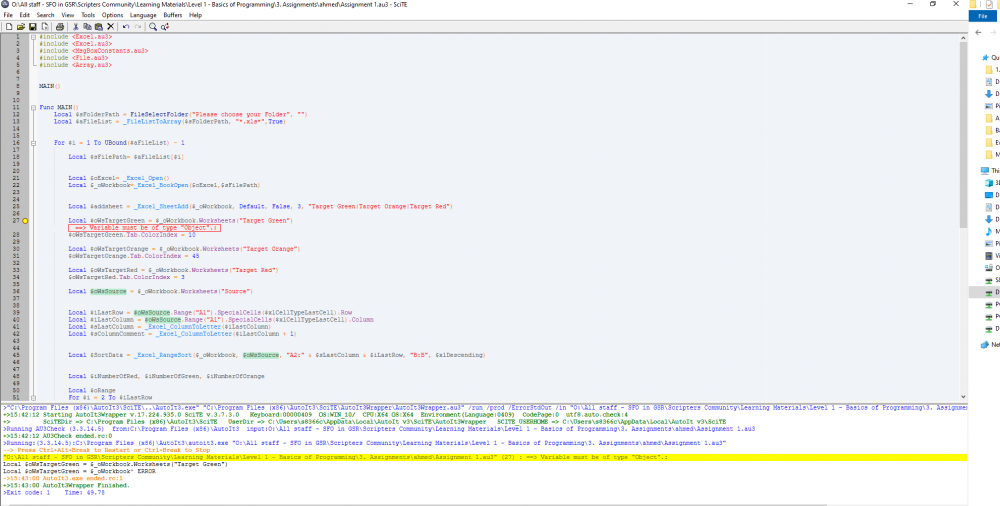1000x506 pixels.
Task: Select This PC icon in Explorer sidebar
Action: 985,171
